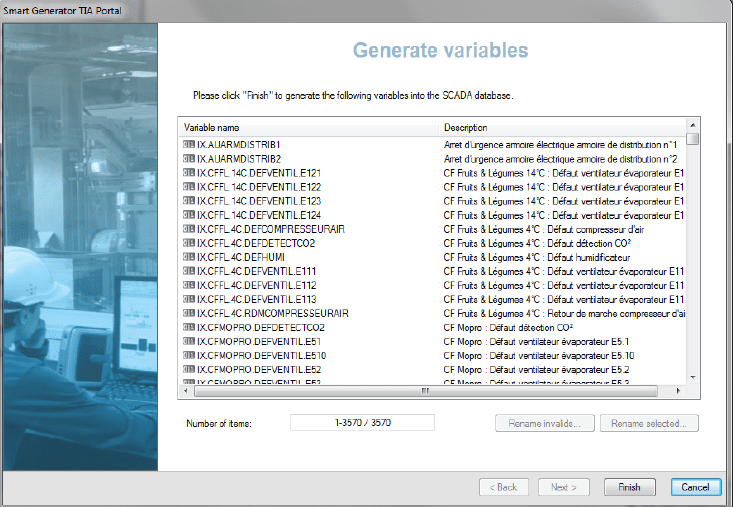Click icon beside IX.CFFL.4C.RDMCOMPRESSEURAIR

pyautogui.click(x=189, y=313)
